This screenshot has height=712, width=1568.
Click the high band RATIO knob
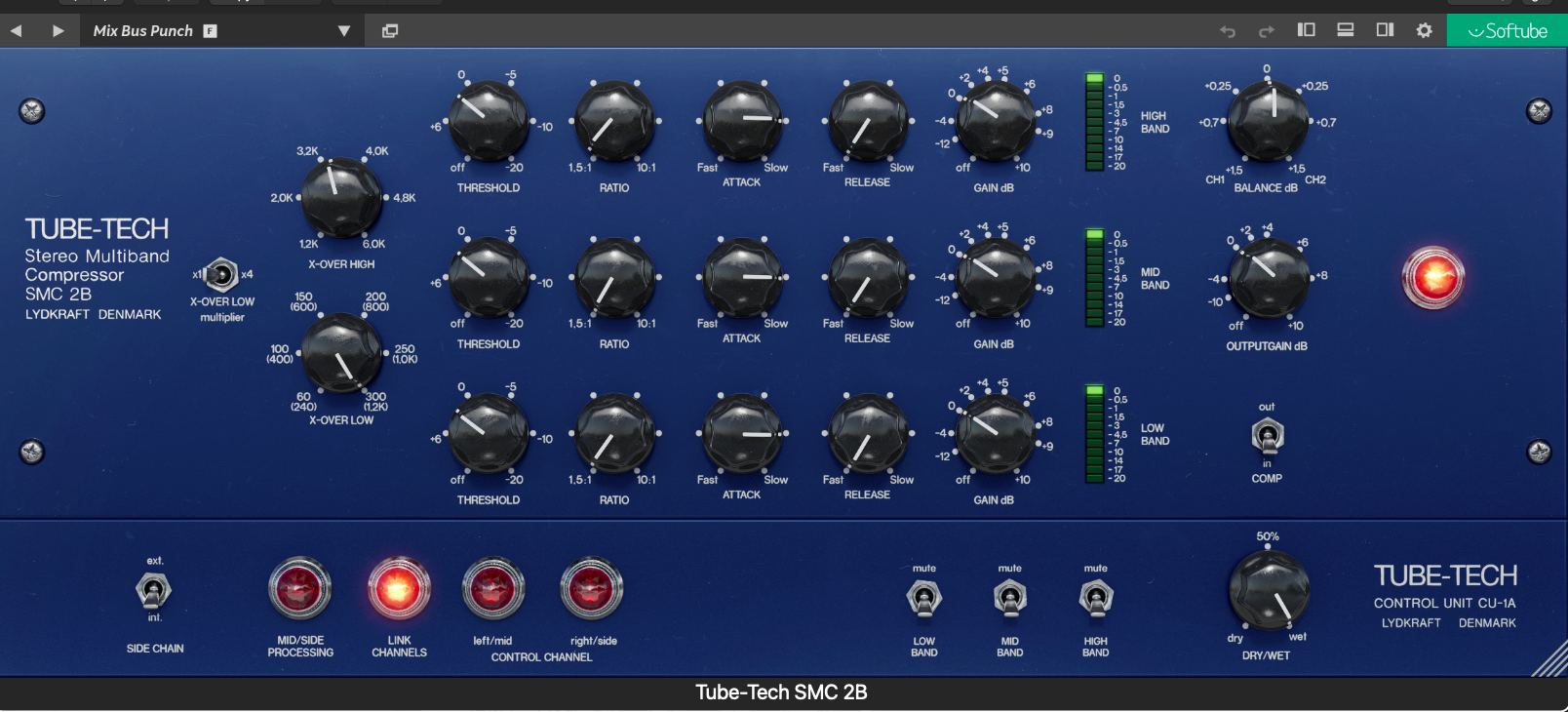tap(614, 121)
